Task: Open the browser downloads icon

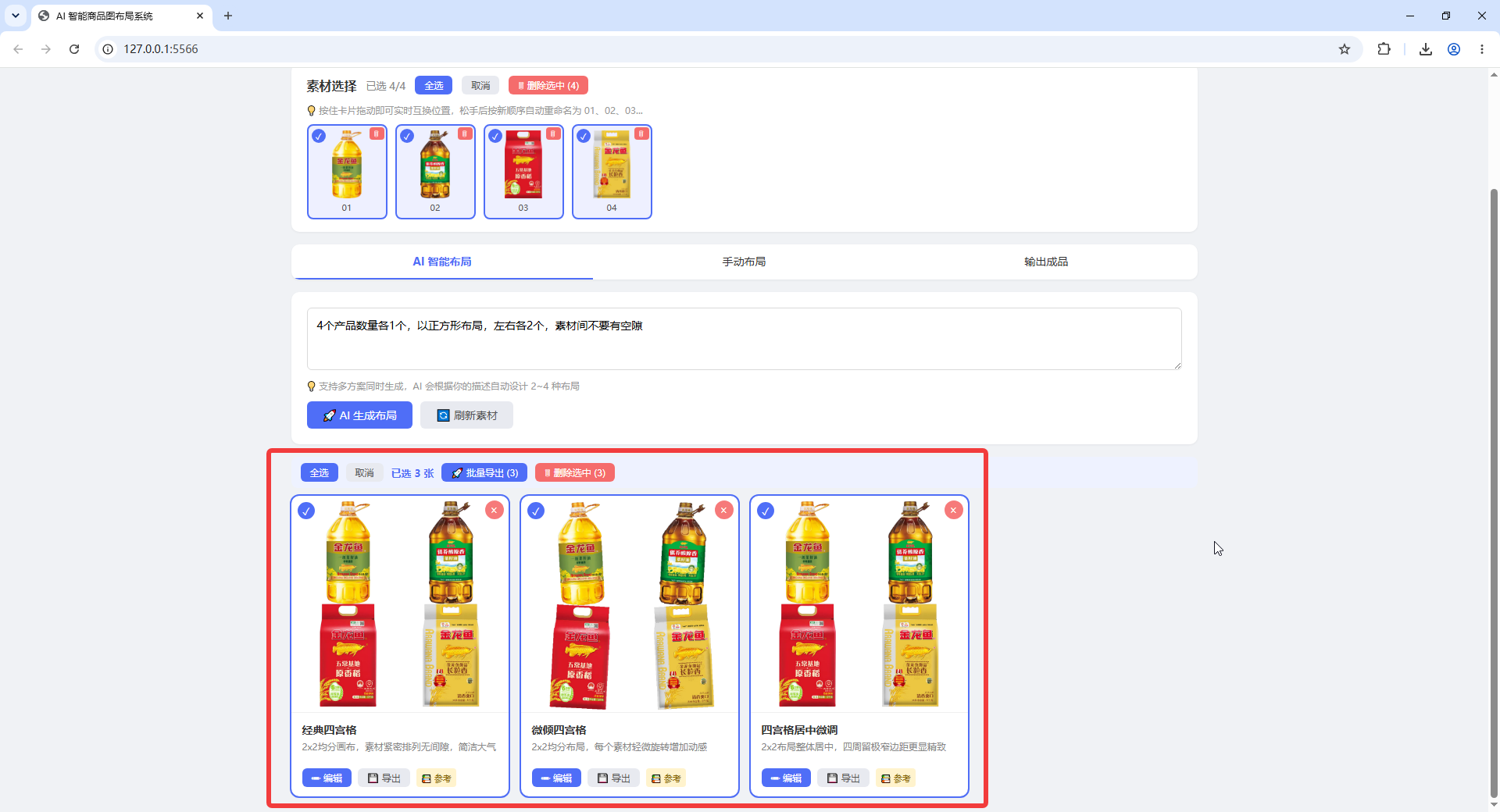Action: (1426, 48)
